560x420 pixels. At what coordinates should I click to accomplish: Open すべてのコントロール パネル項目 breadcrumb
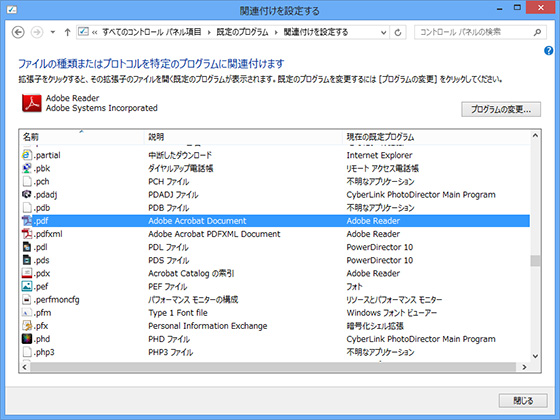[152, 32]
